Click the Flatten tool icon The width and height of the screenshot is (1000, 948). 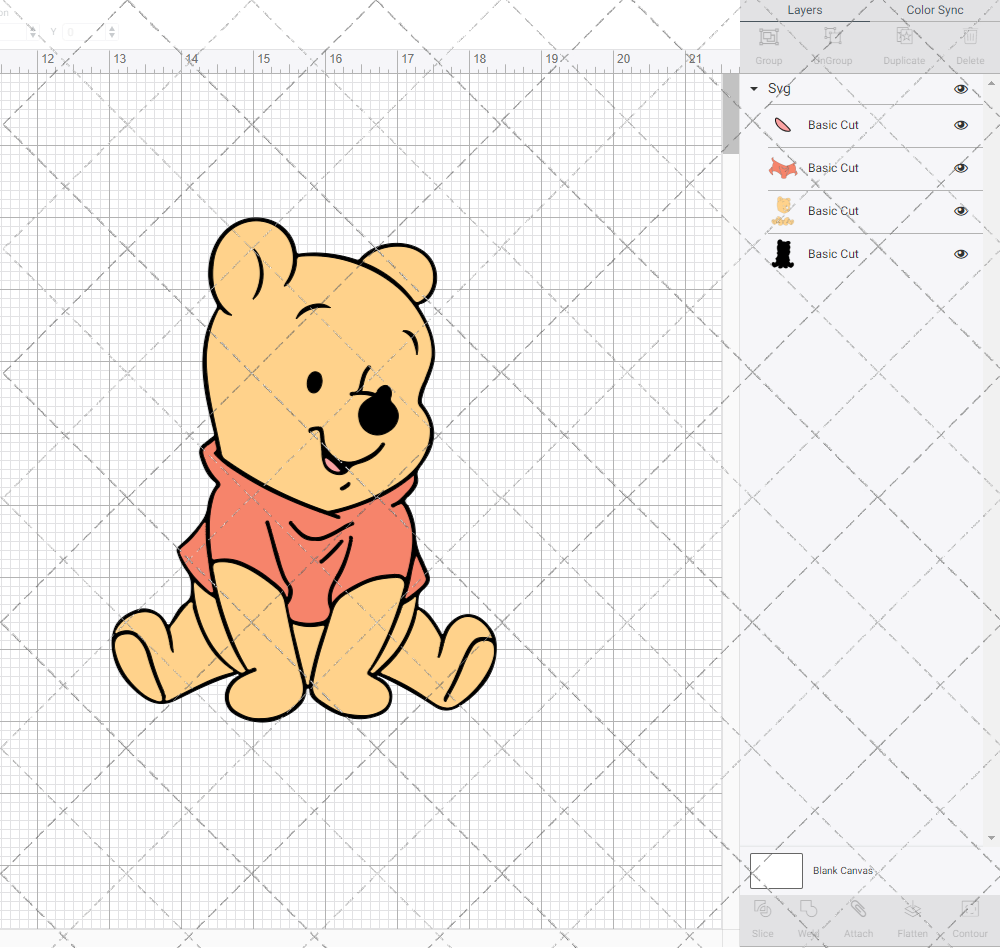(x=913, y=908)
